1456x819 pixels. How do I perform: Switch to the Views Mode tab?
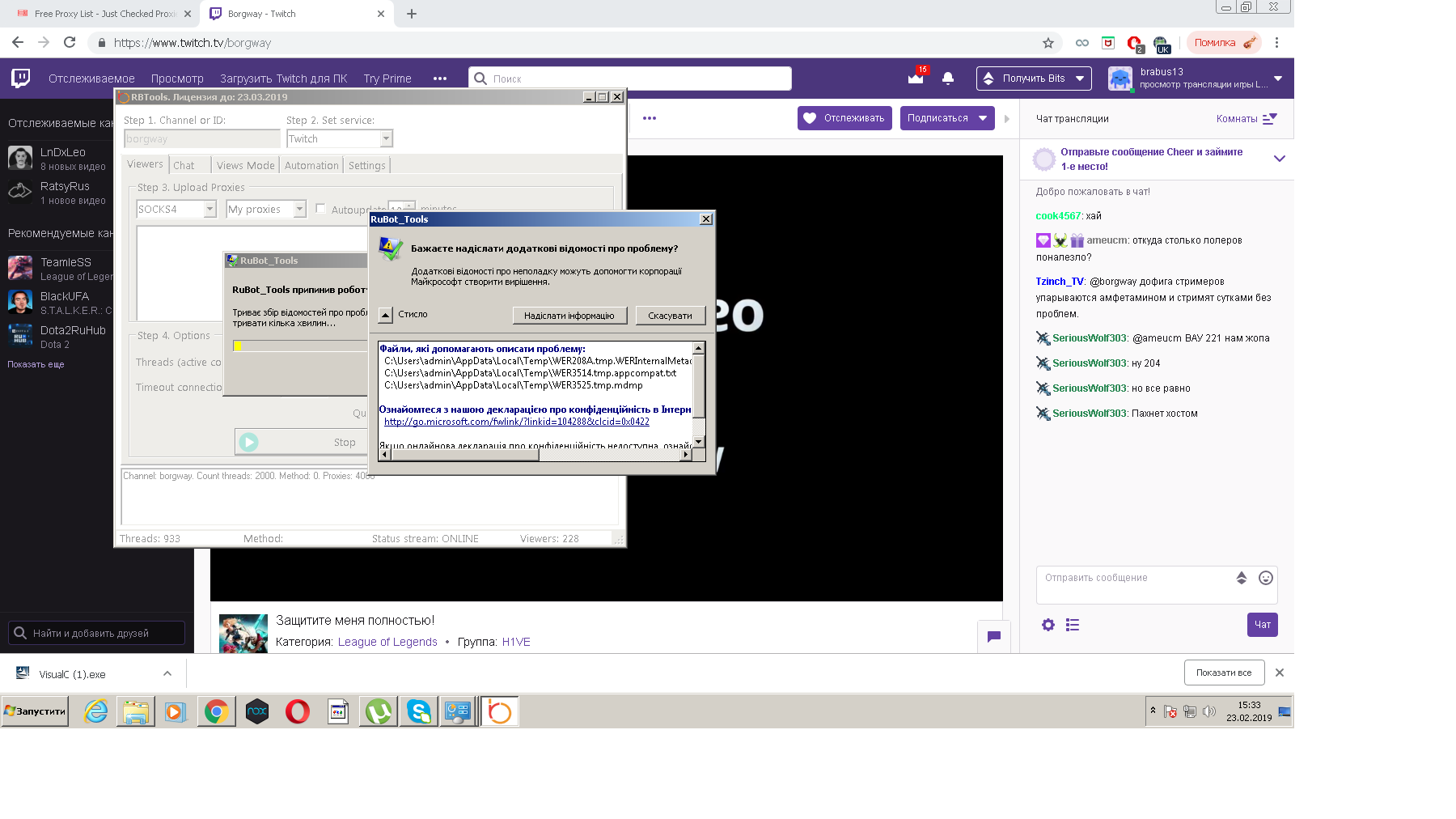coord(245,166)
